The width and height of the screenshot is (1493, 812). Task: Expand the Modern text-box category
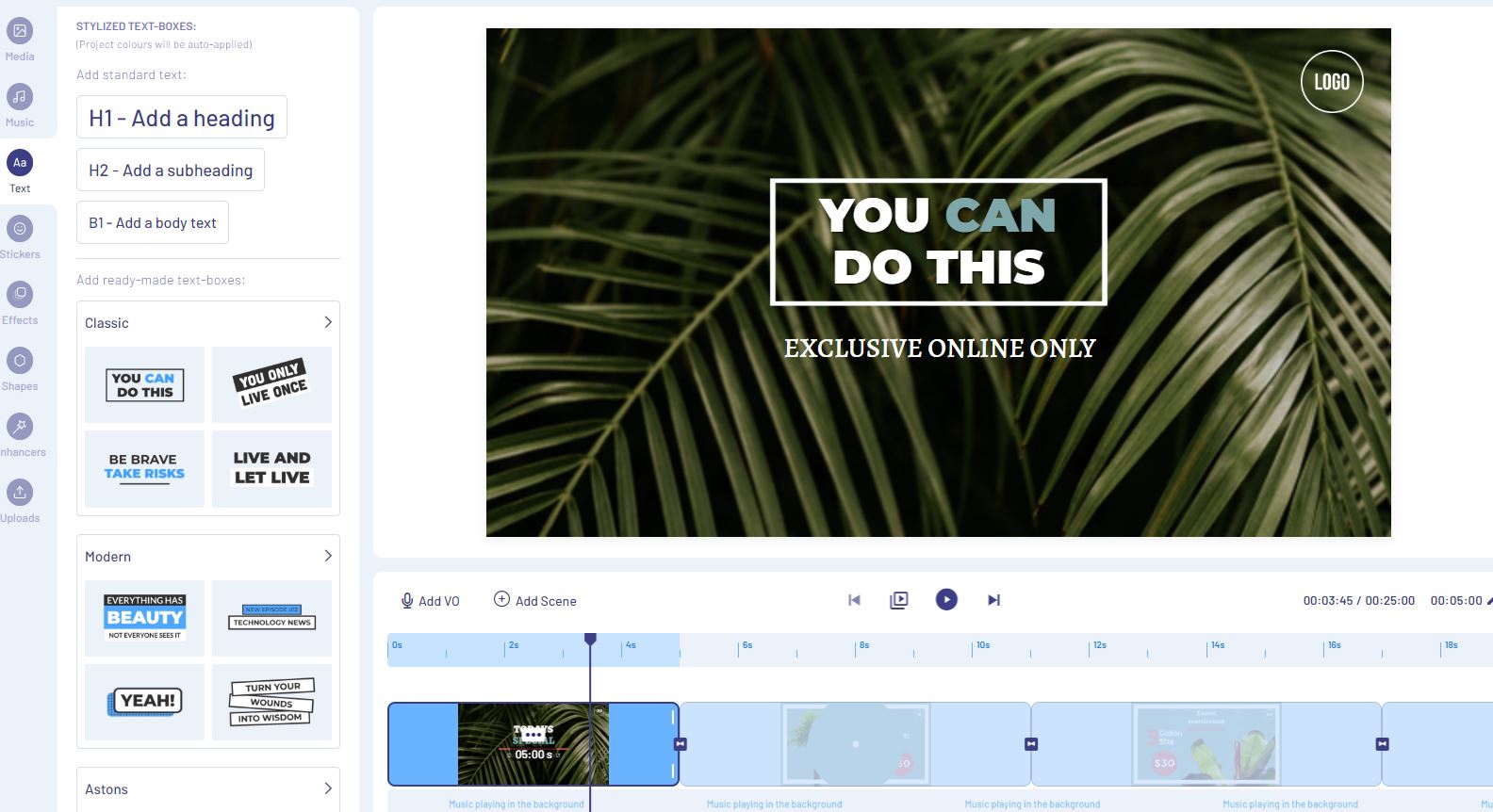click(328, 556)
